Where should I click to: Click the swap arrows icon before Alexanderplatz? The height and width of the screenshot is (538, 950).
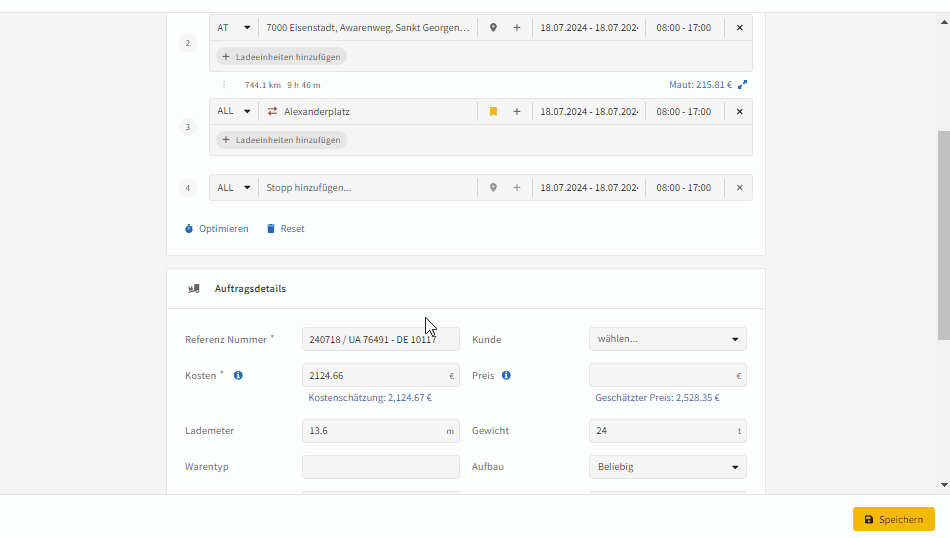point(273,111)
